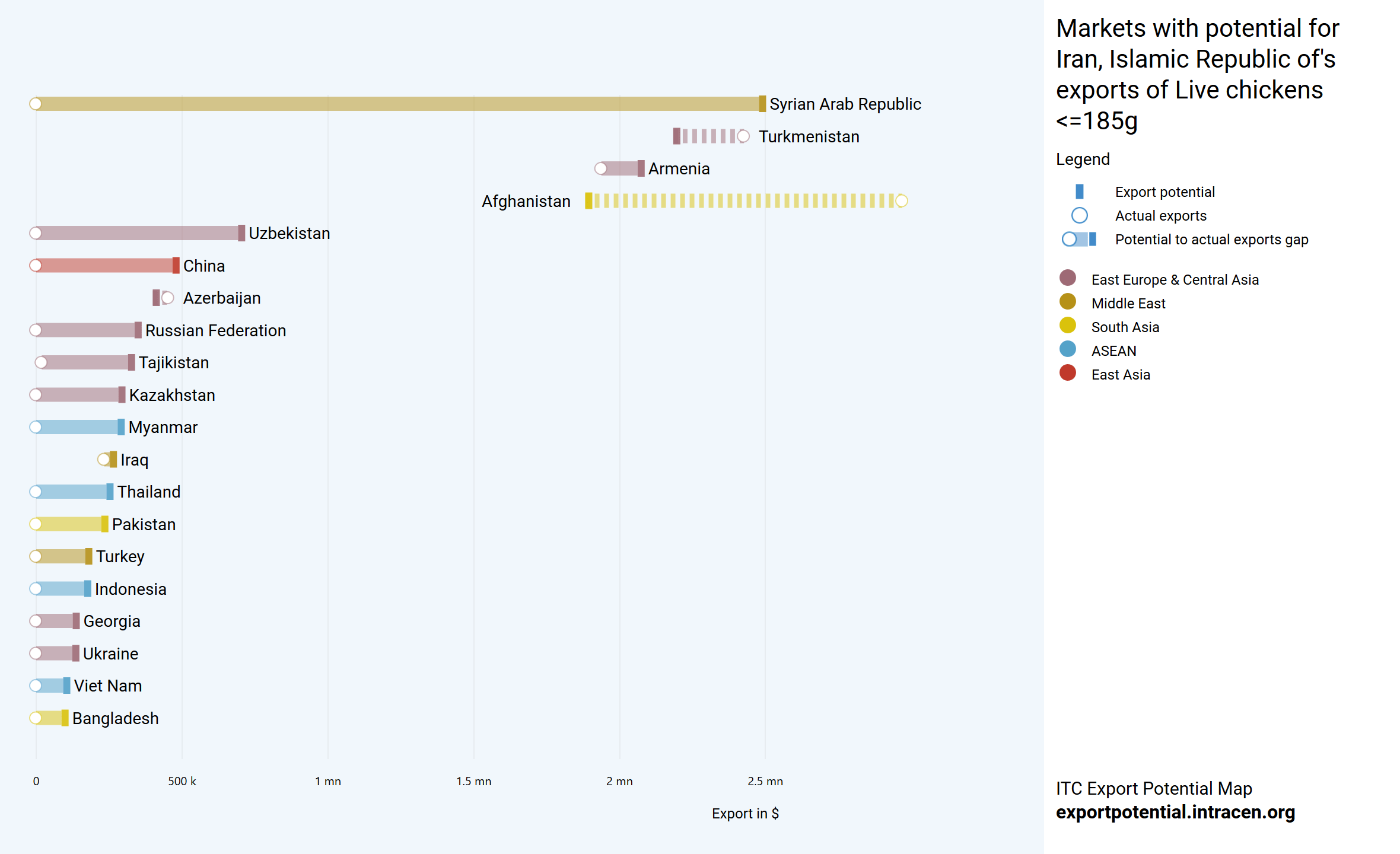Click the South Asia legend dot
The image size is (1400, 854).
click(1067, 326)
